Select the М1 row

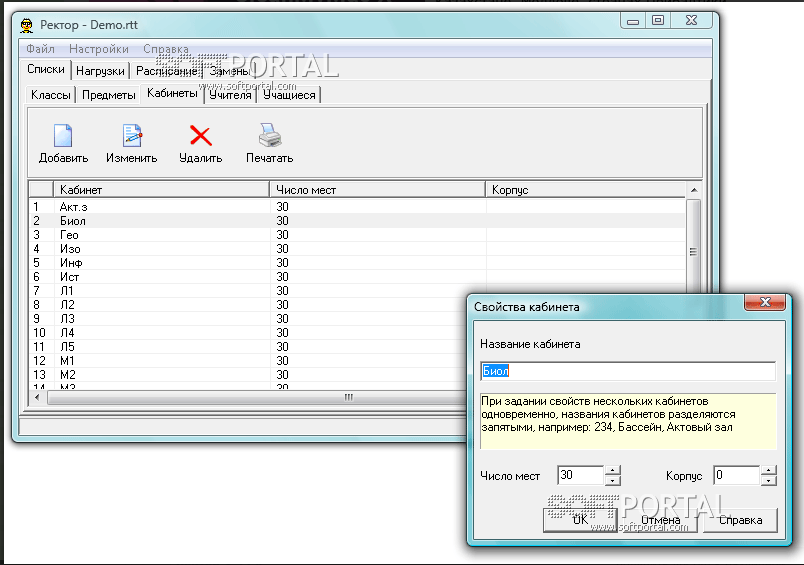[248, 361]
